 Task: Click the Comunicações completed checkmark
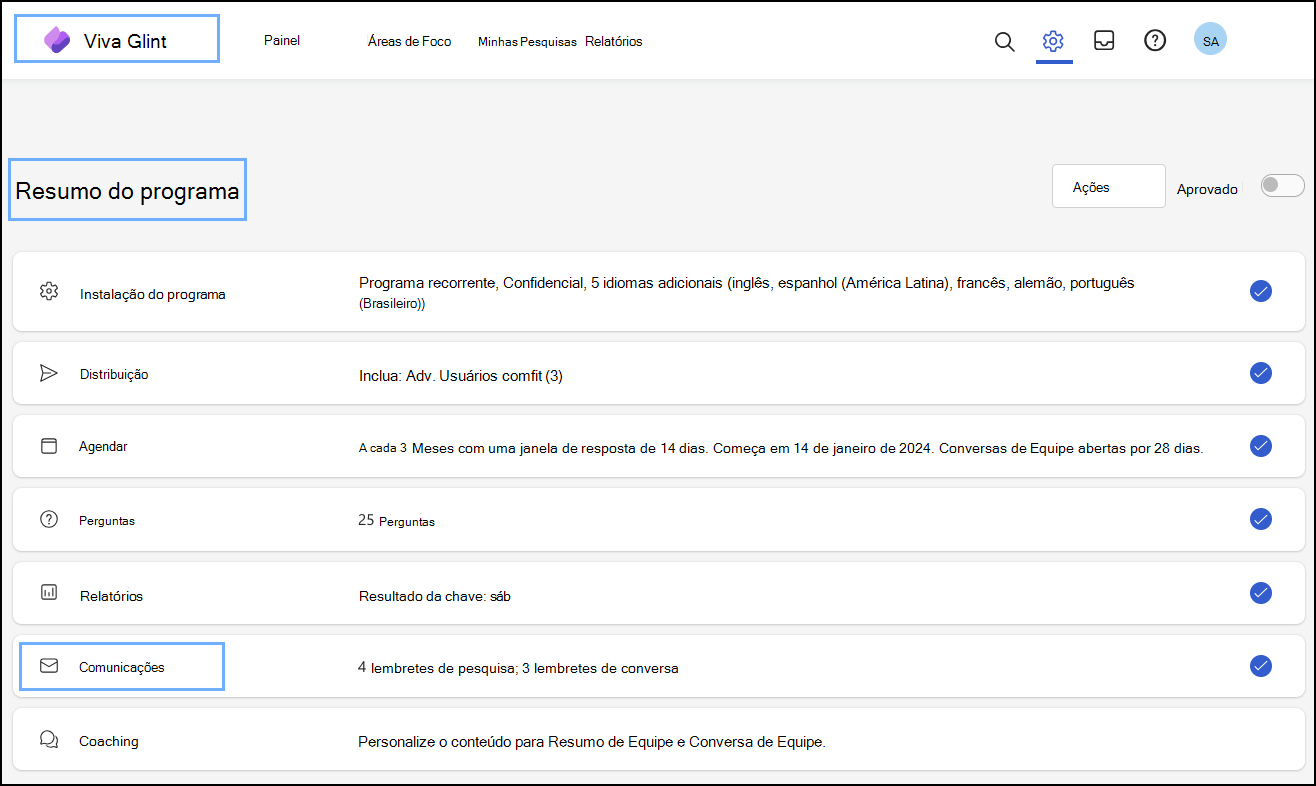(x=1260, y=666)
